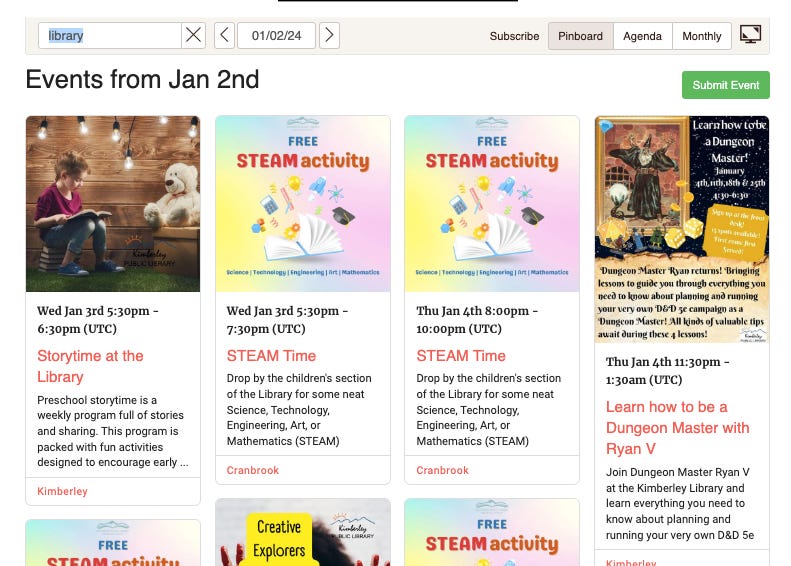Viewport: 791px width, 566px height.
Task: Switch to Agenda view
Action: coord(642,36)
